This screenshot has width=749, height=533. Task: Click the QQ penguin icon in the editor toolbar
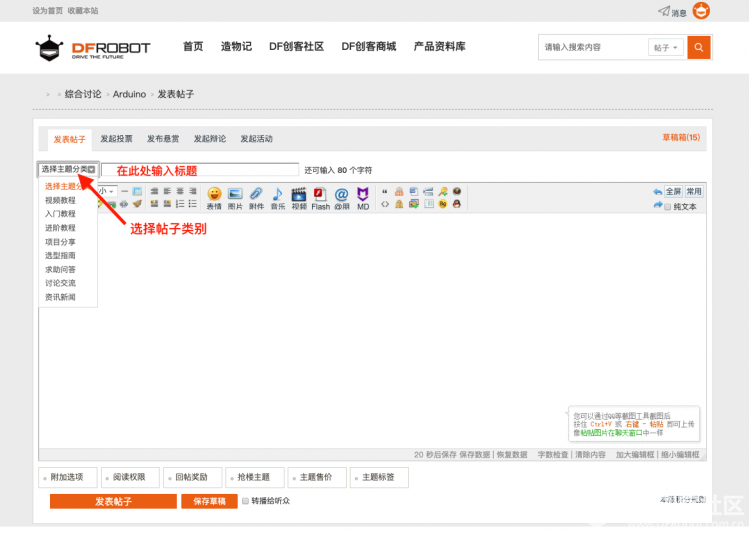point(457,204)
